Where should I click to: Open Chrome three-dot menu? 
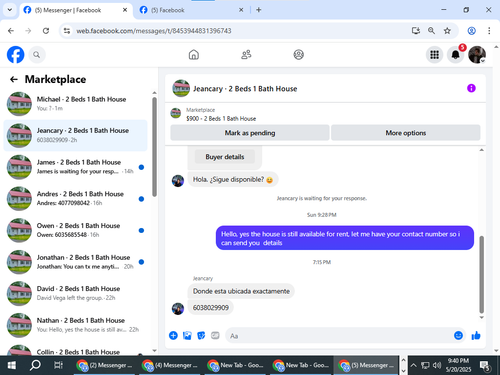tap(489, 31)
